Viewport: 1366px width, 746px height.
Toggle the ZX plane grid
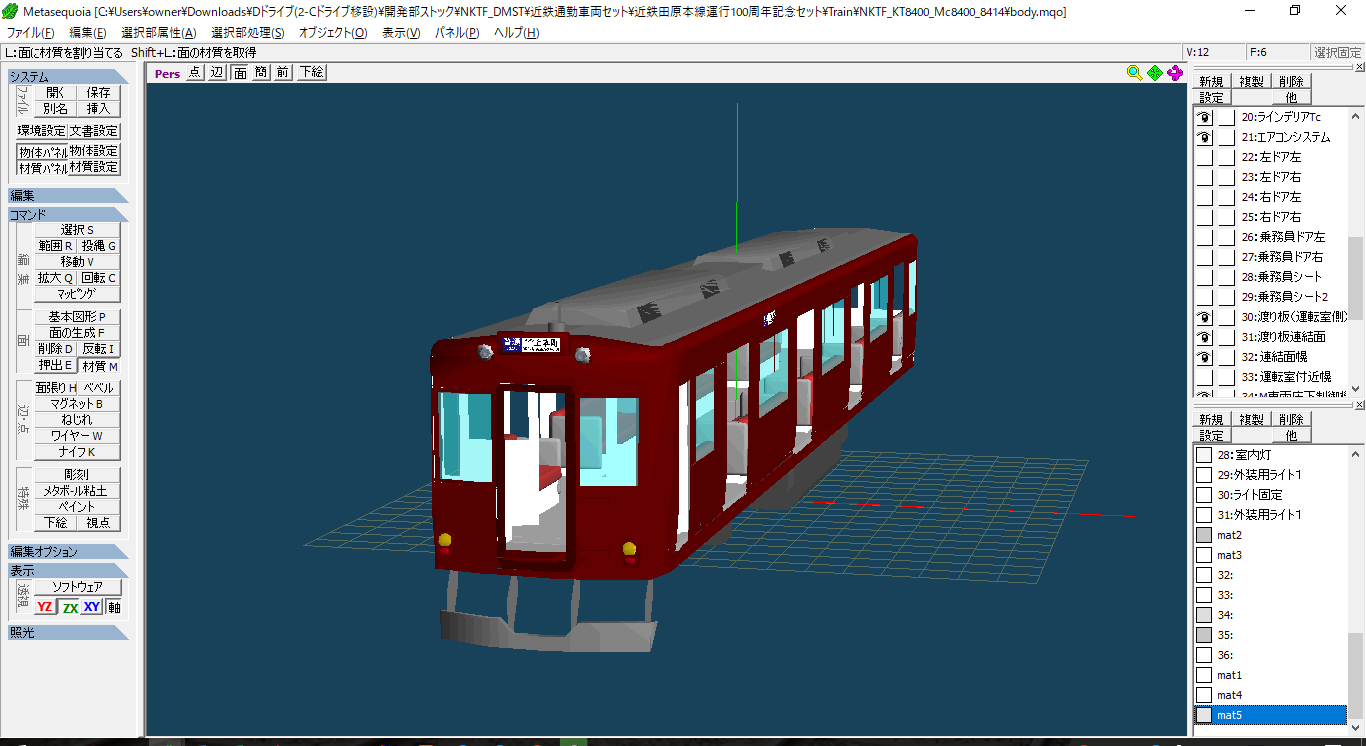point(69,607)
